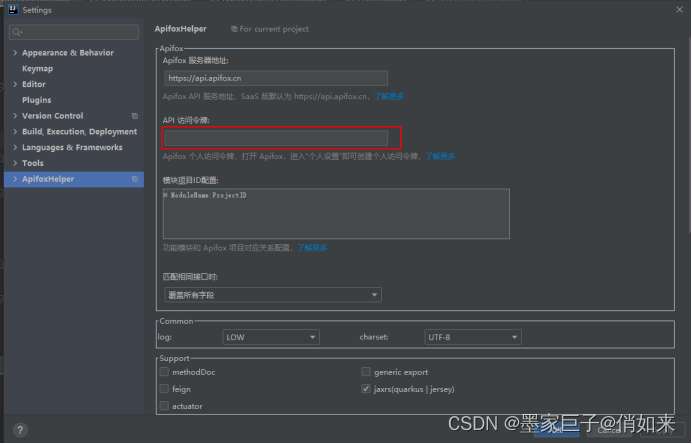
Task: Click the IntelliJ Settings window icon
Action: pyautogui.click(x=13, y=10)
